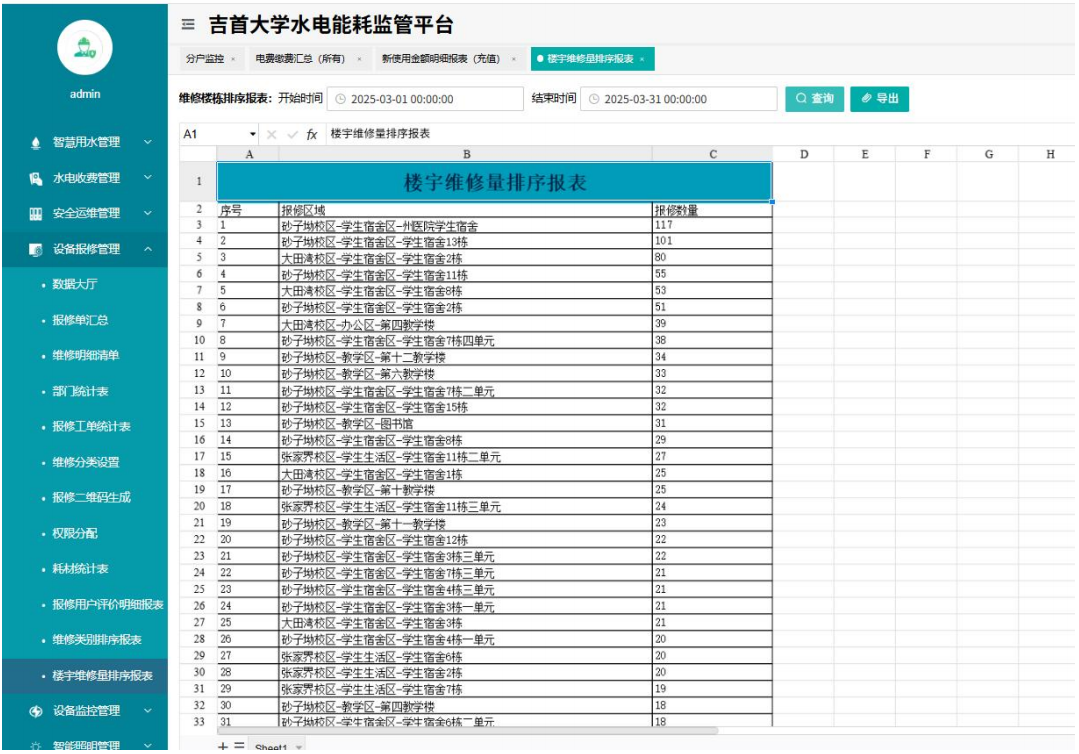1079x754 pixels.
Task: Select column D header
Action: (804, 154)
